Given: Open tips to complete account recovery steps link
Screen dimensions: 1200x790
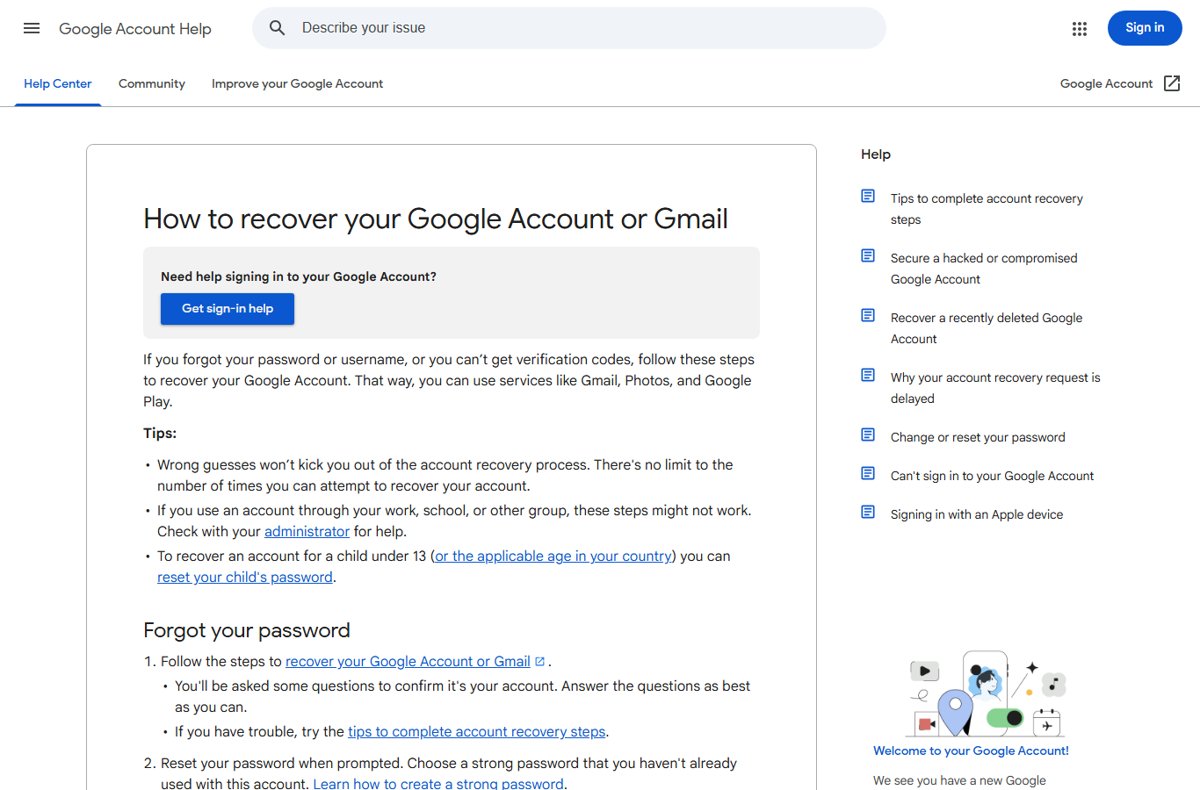Looking at the screenshot, I should click(x=477, y=731).
